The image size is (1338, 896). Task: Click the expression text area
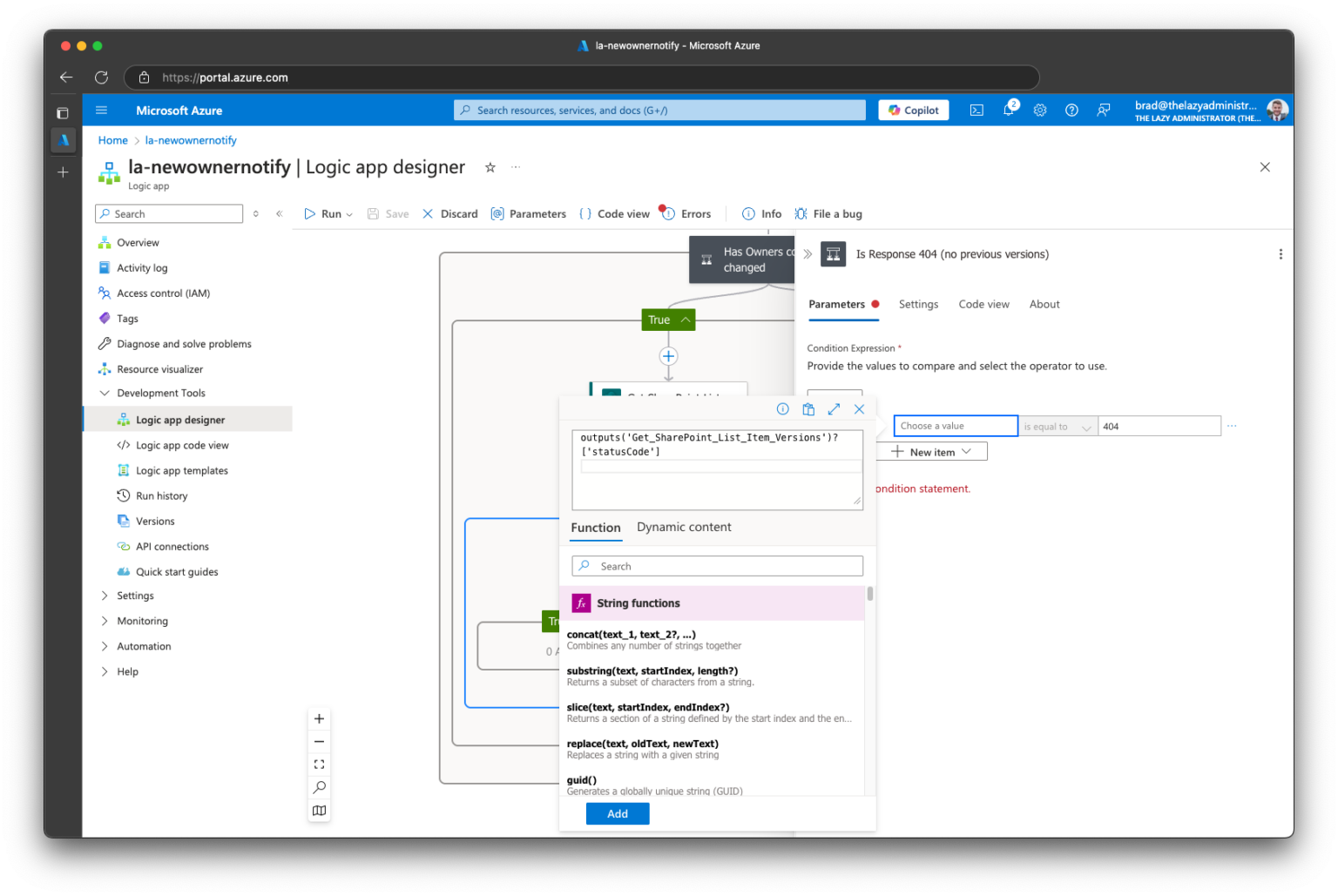(717, 470)
